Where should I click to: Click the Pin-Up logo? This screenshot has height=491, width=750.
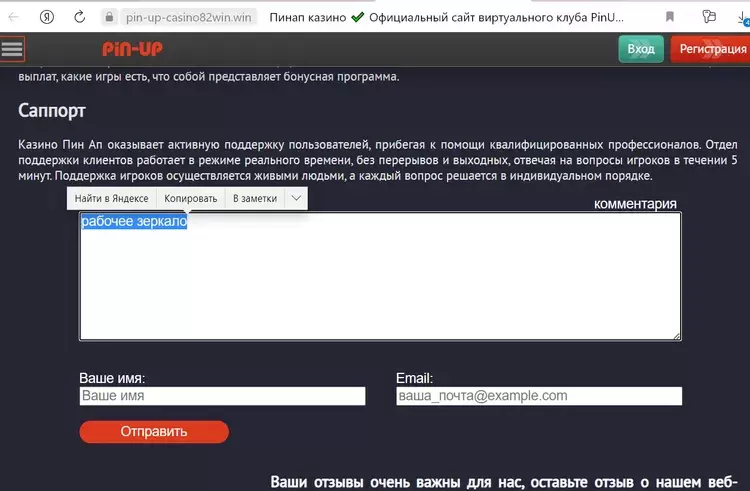tap(132, 49)
